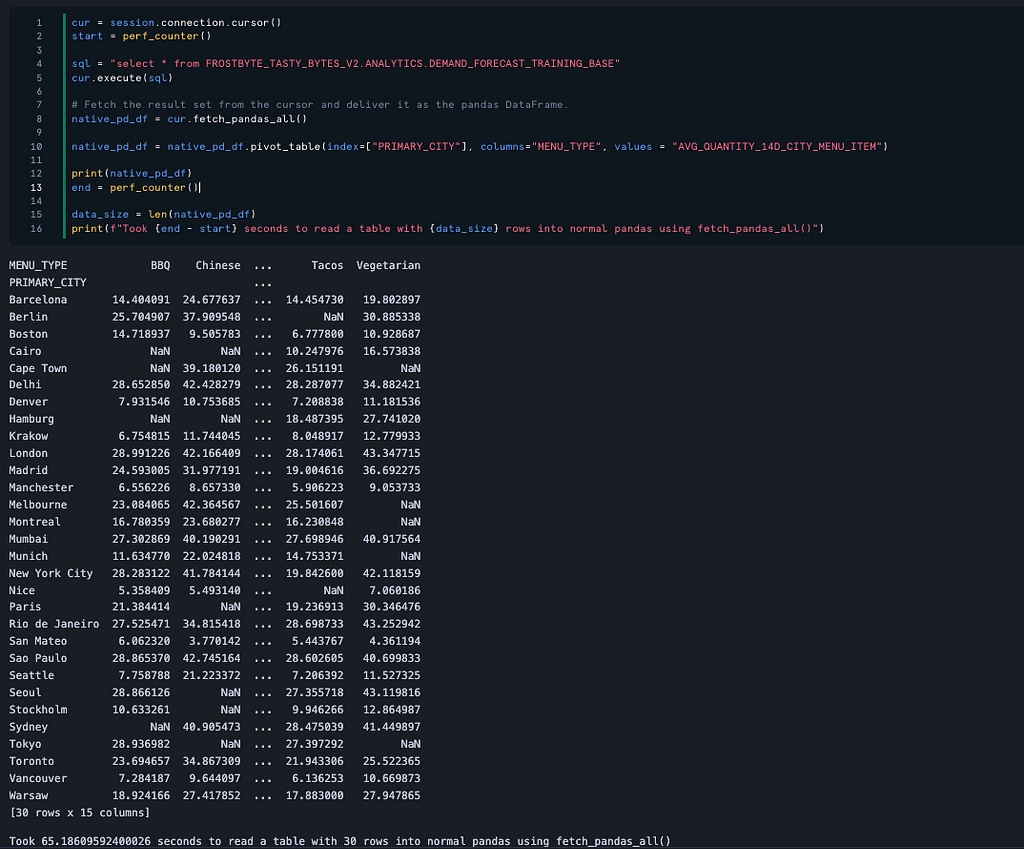
Task: Click Seattle's Vegetarian value 11.527325
Action: click(392, 675)
